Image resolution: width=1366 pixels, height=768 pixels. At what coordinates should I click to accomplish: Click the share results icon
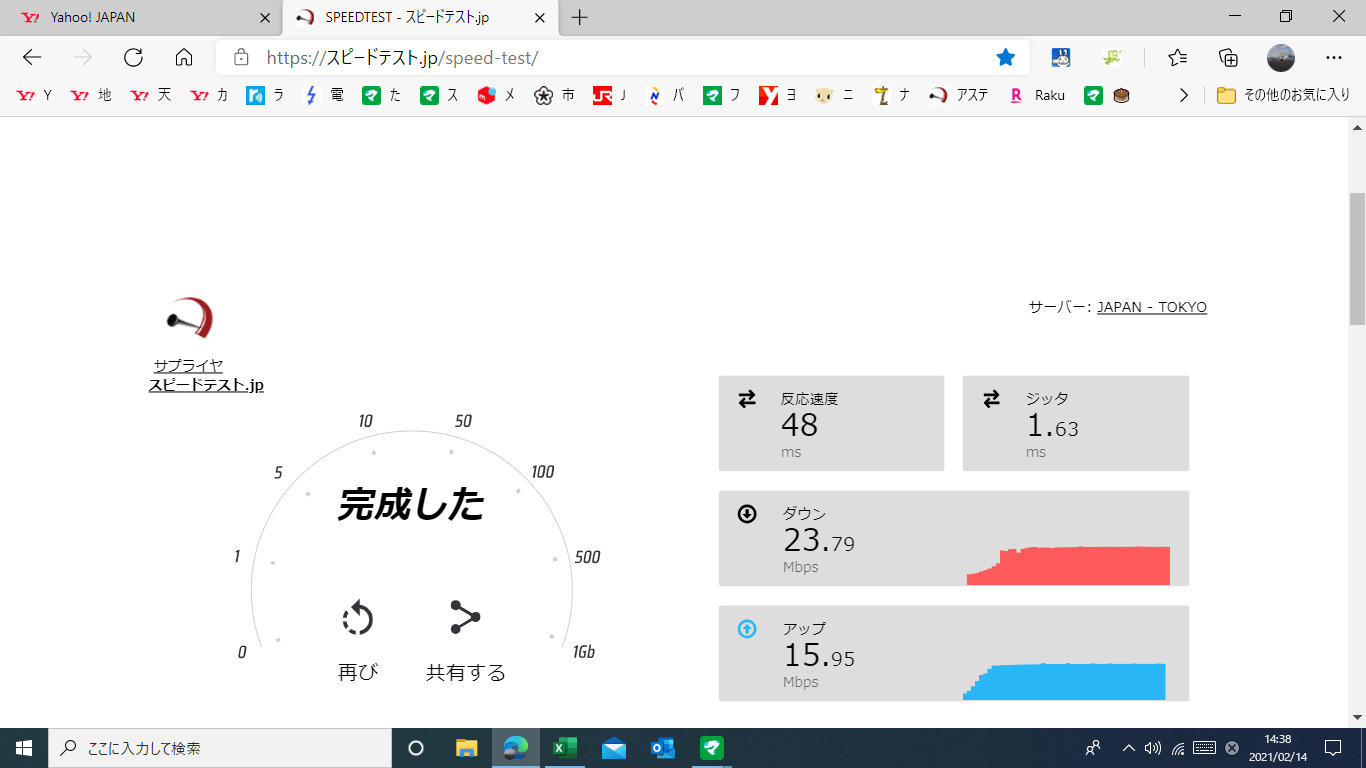pyautogui.click(x=465, y=618)
